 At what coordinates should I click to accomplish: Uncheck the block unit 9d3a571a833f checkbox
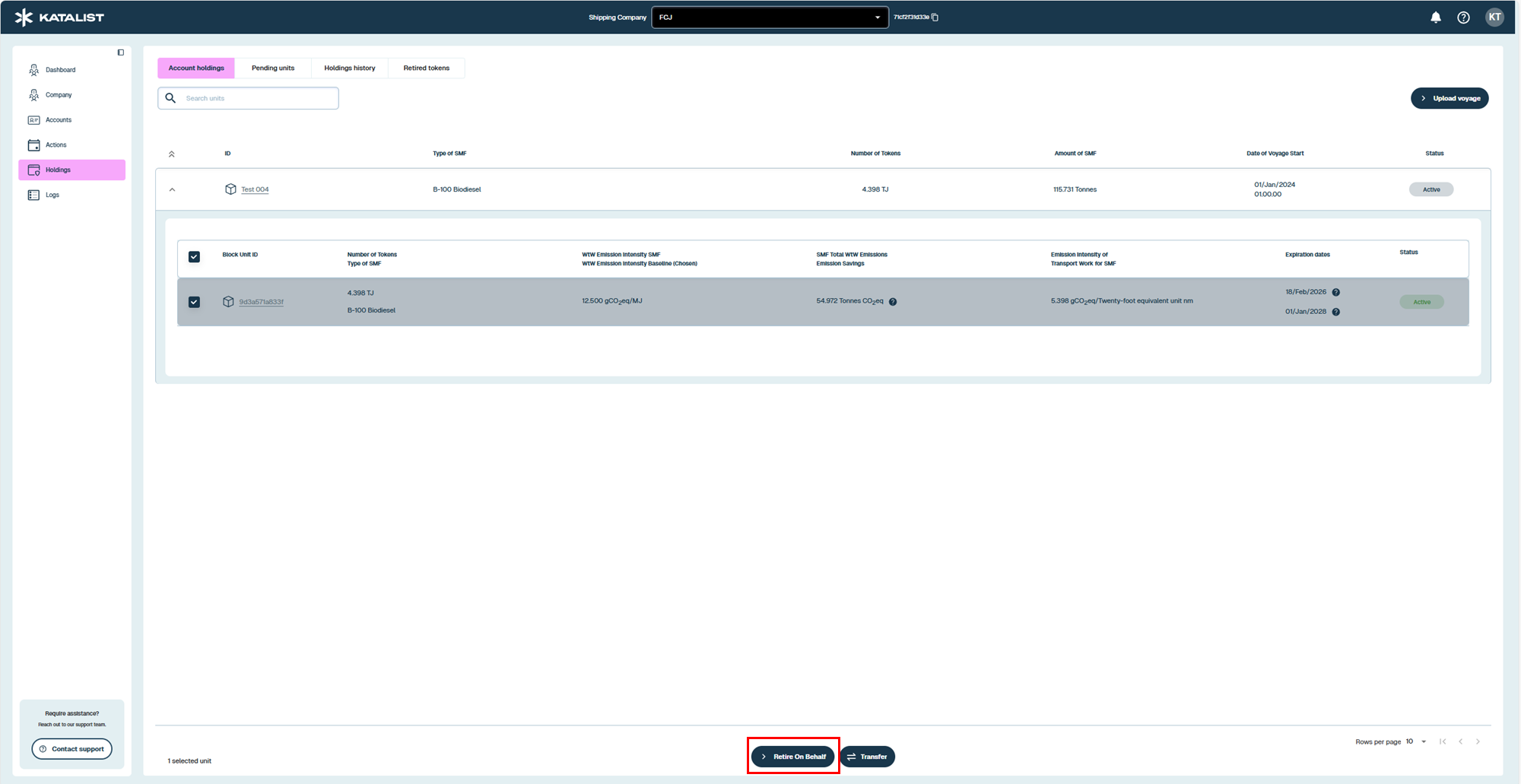tap(194, 302)
